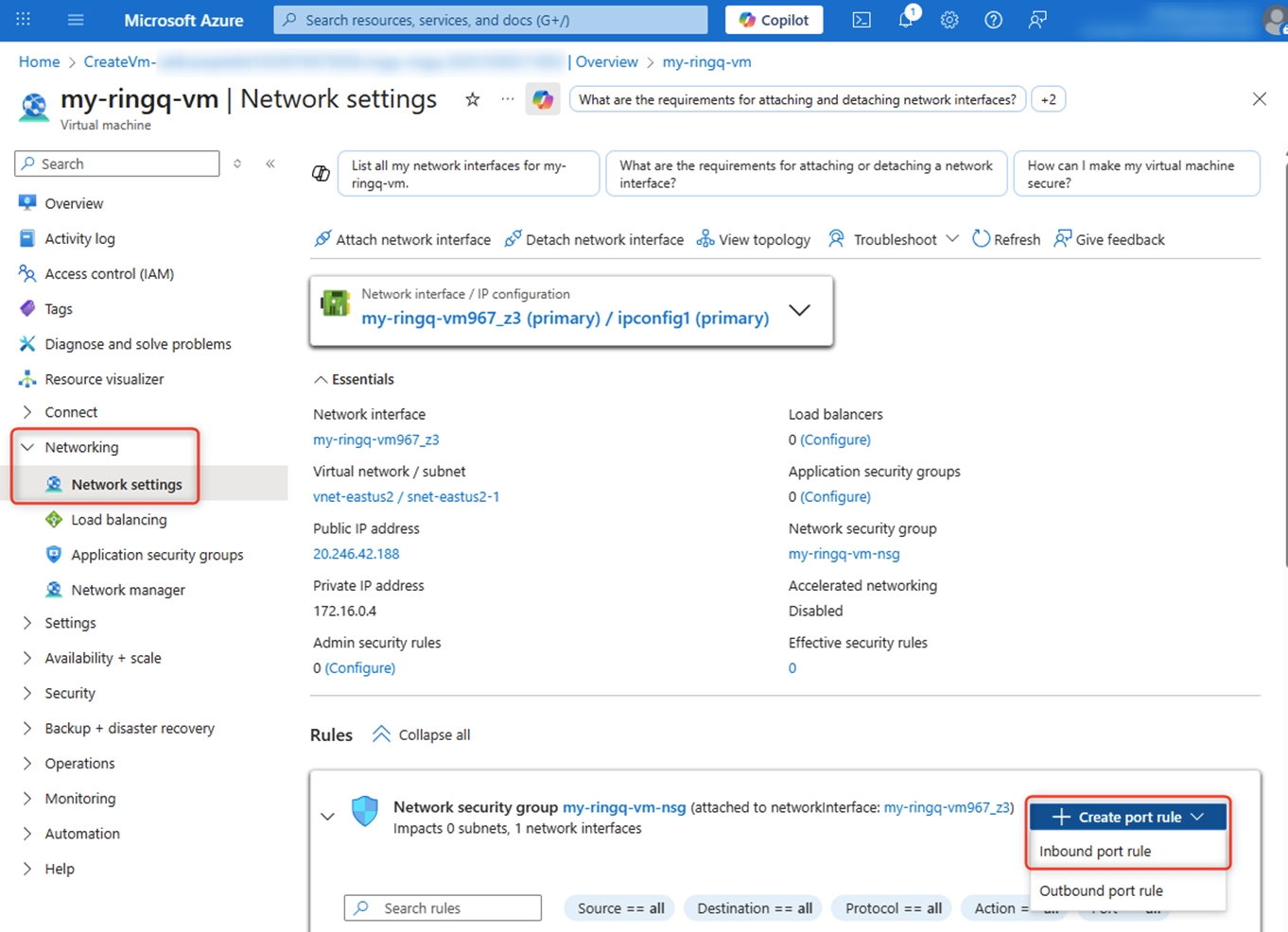Open Azure notifications bell
Viewport: 1288px width, 932px height.
coord(905,19)
